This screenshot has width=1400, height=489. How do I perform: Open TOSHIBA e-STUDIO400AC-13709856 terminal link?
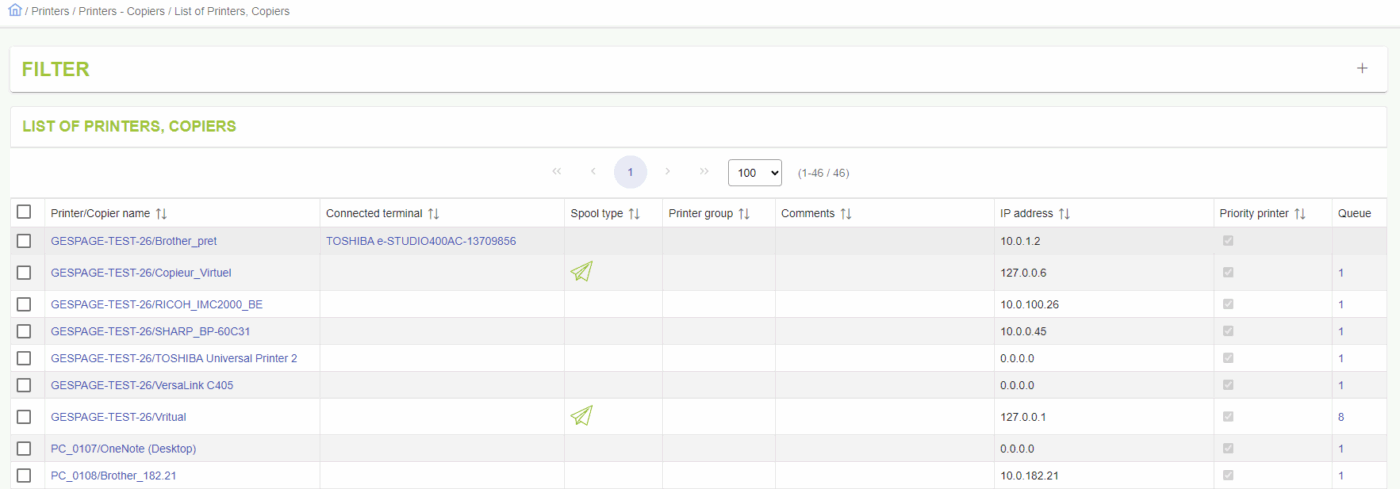421,241
